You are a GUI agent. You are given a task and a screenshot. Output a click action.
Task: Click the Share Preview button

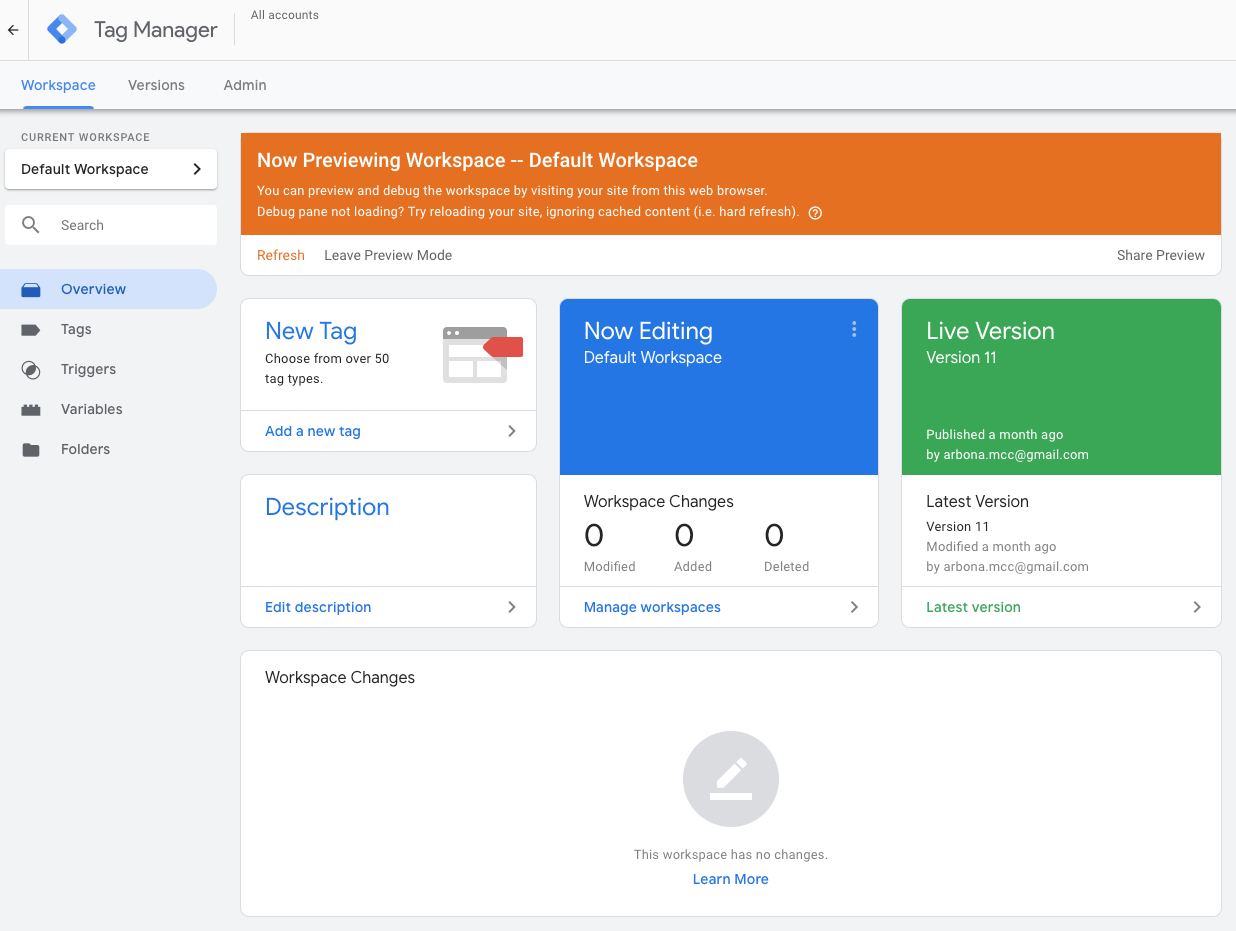[x=1160, y=255]
